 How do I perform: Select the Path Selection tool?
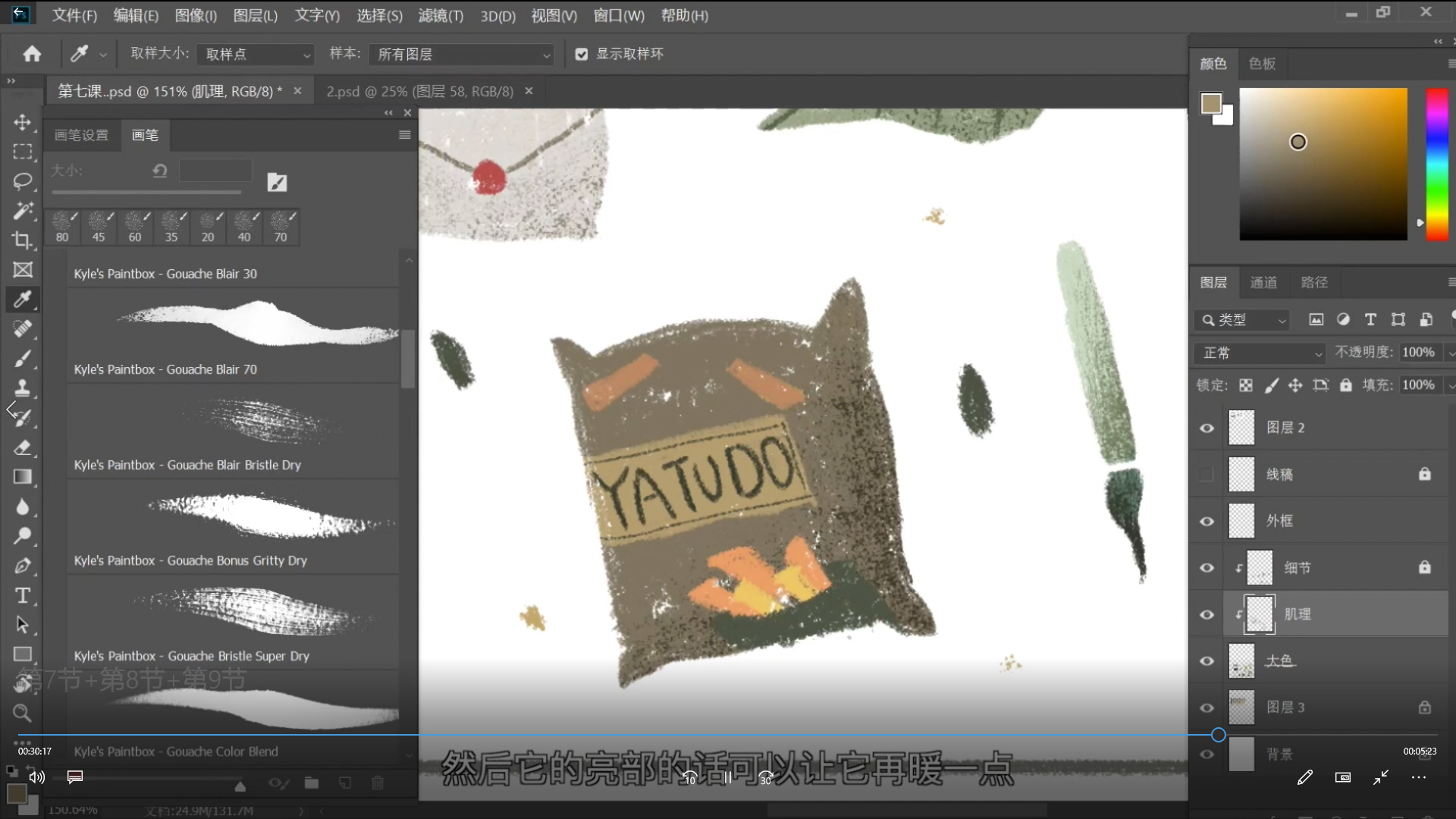coord(23,625)
